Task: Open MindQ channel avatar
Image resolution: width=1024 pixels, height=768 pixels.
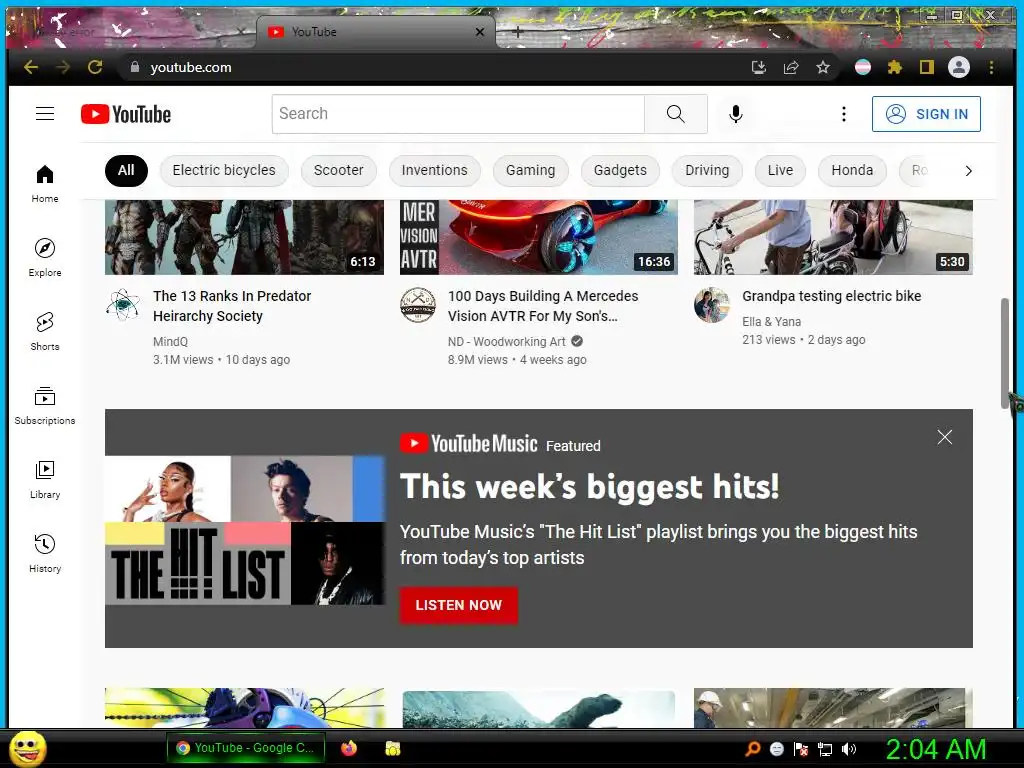Action: [x=123, y=305]
